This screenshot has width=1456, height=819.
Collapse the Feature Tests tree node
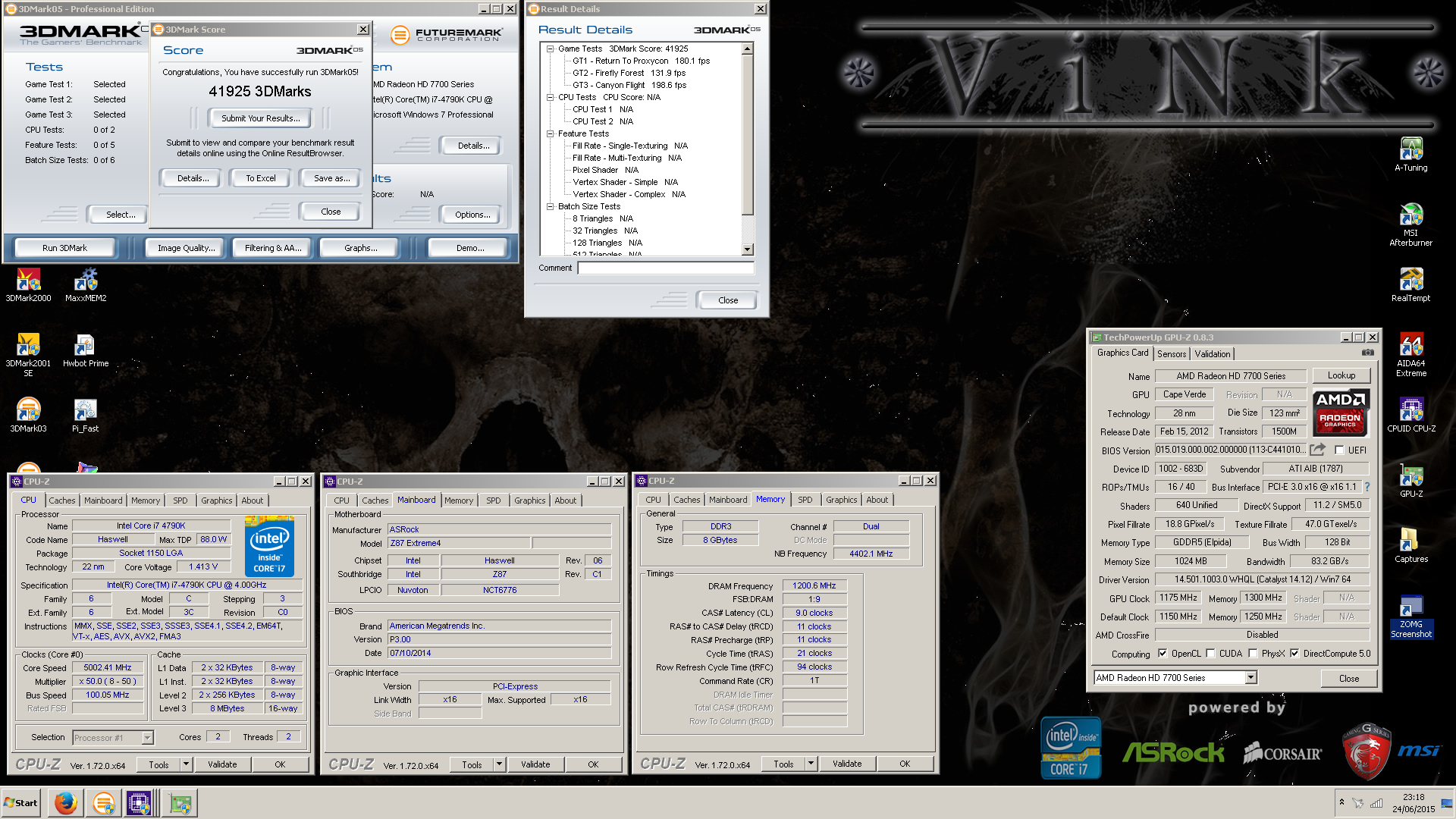point(550,133)
